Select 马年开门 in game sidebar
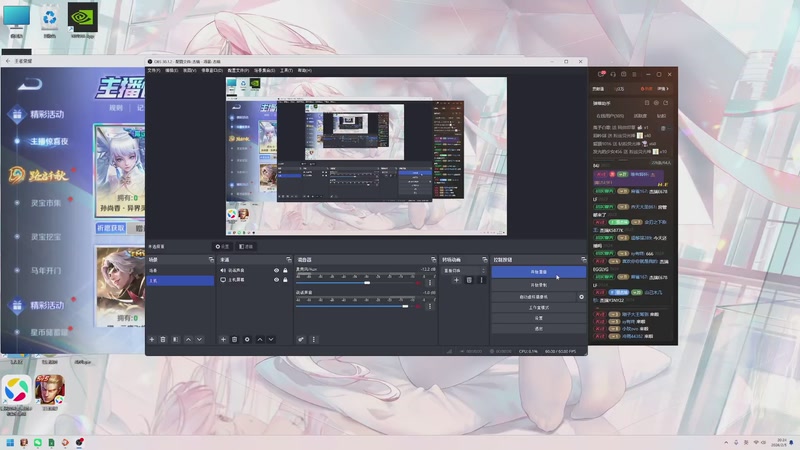This screenshot has height=450, width=800. (46, 270)
